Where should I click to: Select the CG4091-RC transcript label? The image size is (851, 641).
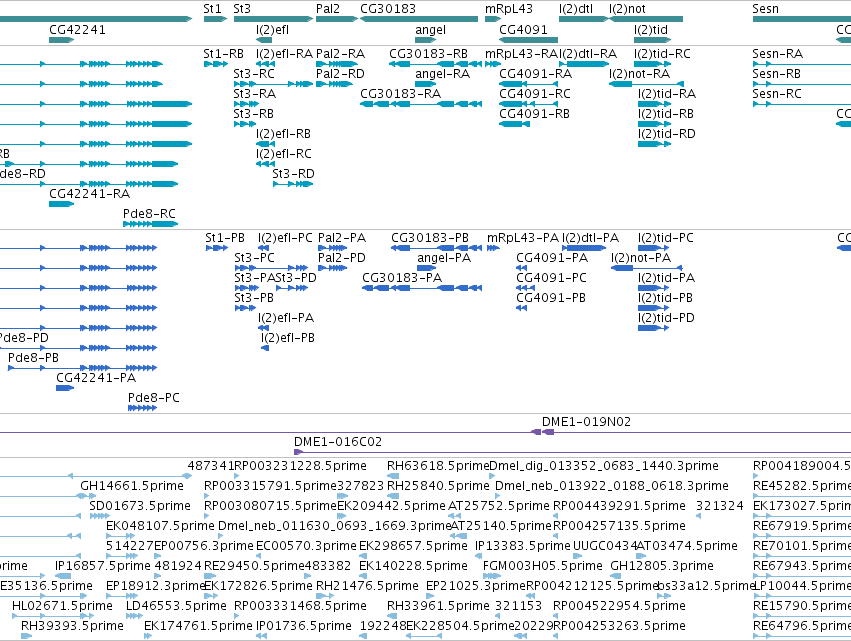coord(535,94)
